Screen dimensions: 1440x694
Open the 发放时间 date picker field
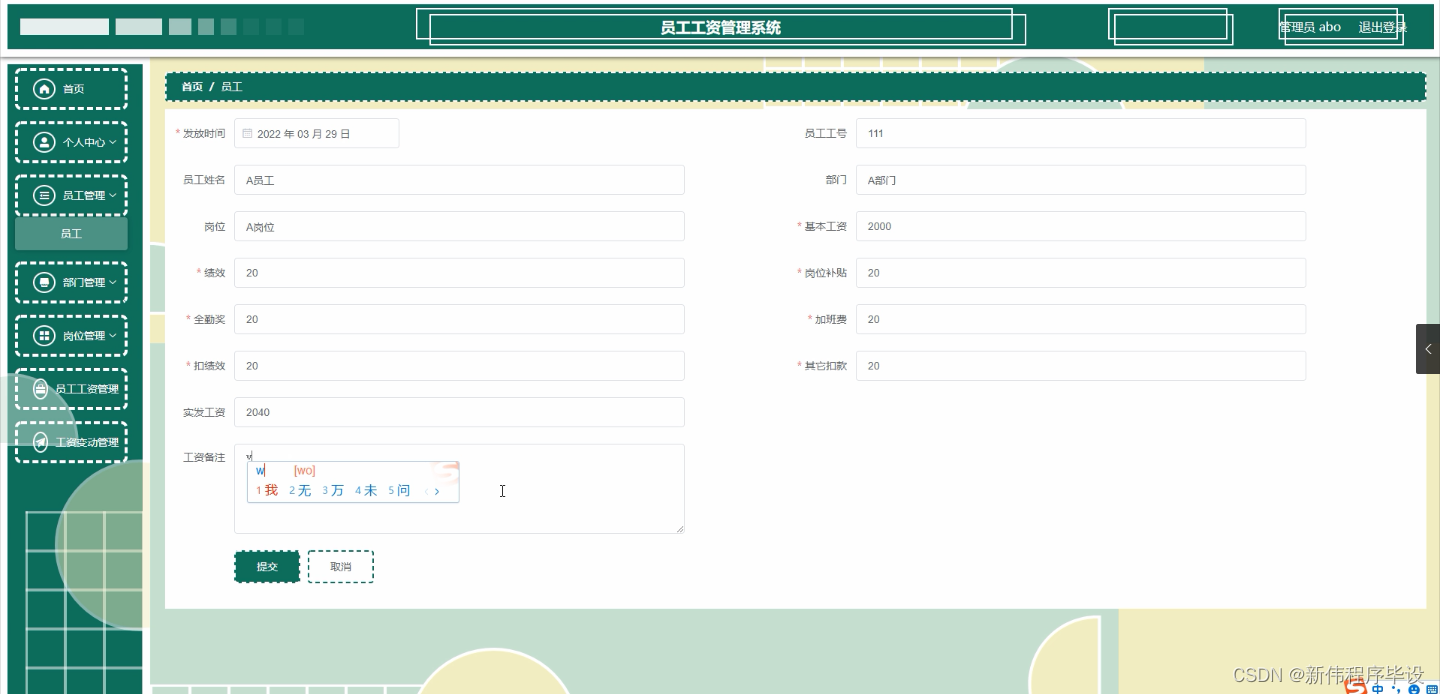(316, 133)
